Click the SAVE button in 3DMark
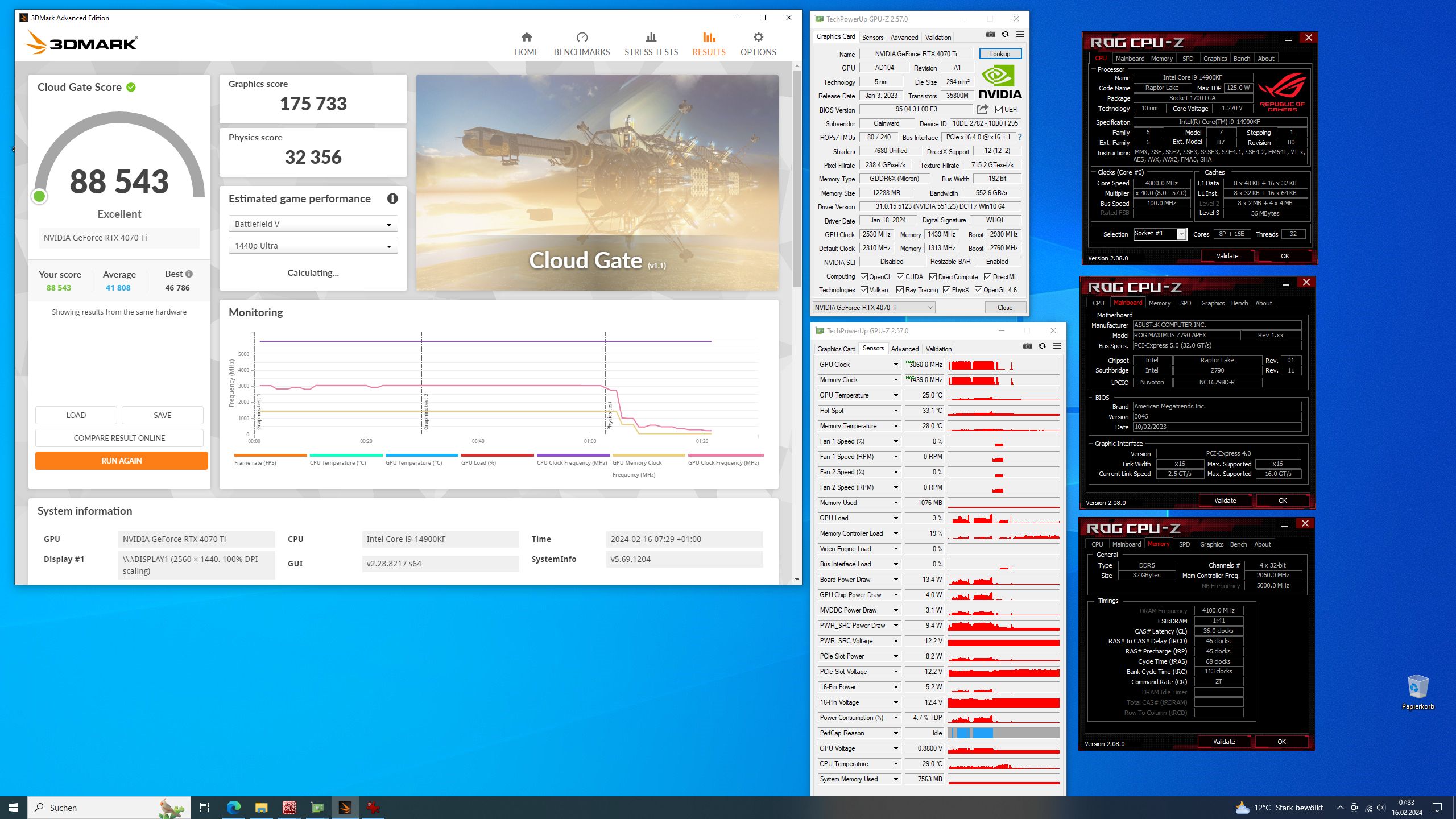Image resolution: width=1456 pixels, height=819 pixels. pyautogui.click(x=163, y=415)
